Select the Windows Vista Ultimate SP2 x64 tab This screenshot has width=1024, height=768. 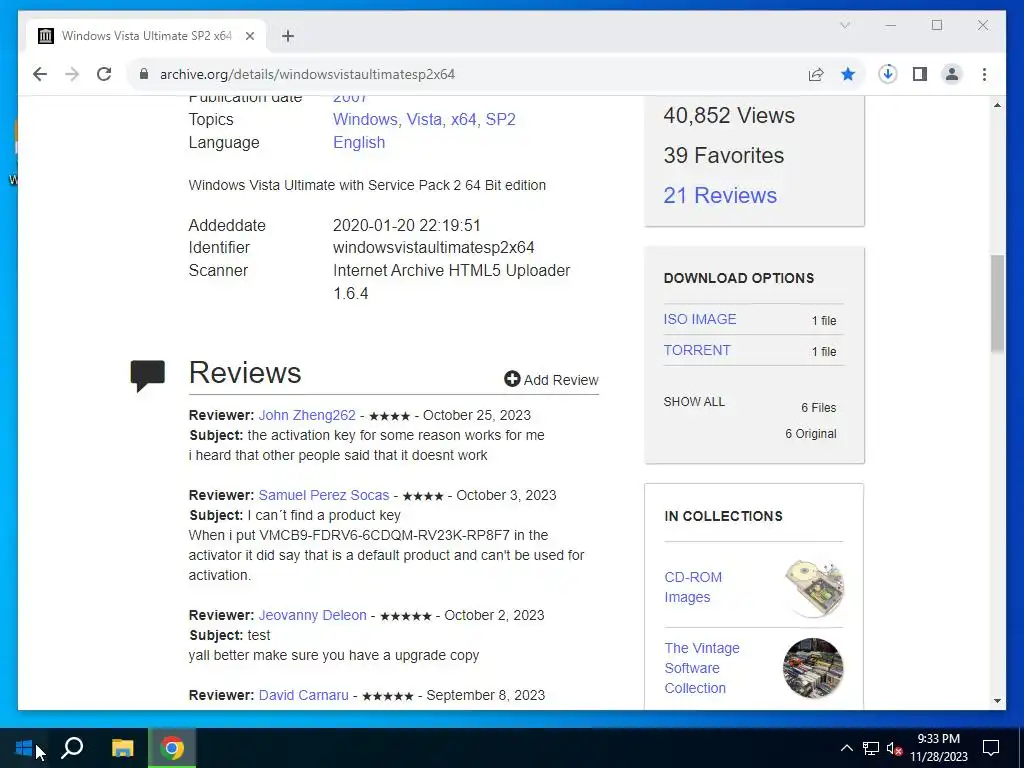click(146, 36)
